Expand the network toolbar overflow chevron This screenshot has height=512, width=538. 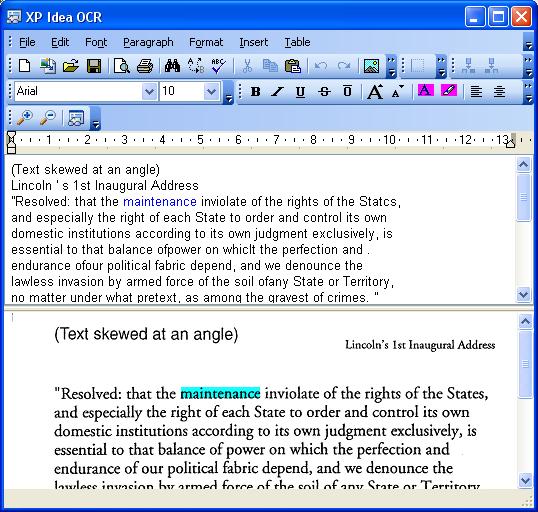click(x=528, y=67)
